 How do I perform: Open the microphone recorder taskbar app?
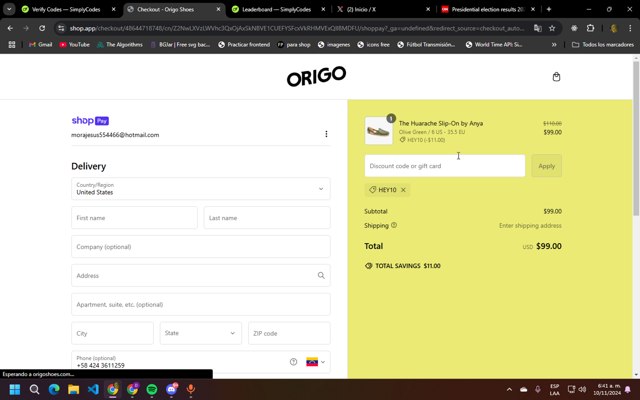pos(191,389)
